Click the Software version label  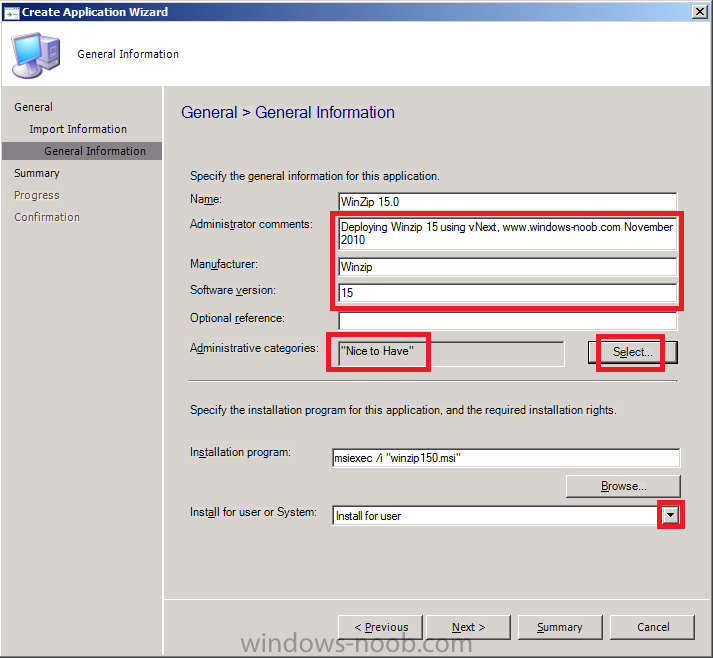click(x=233, y=290)
